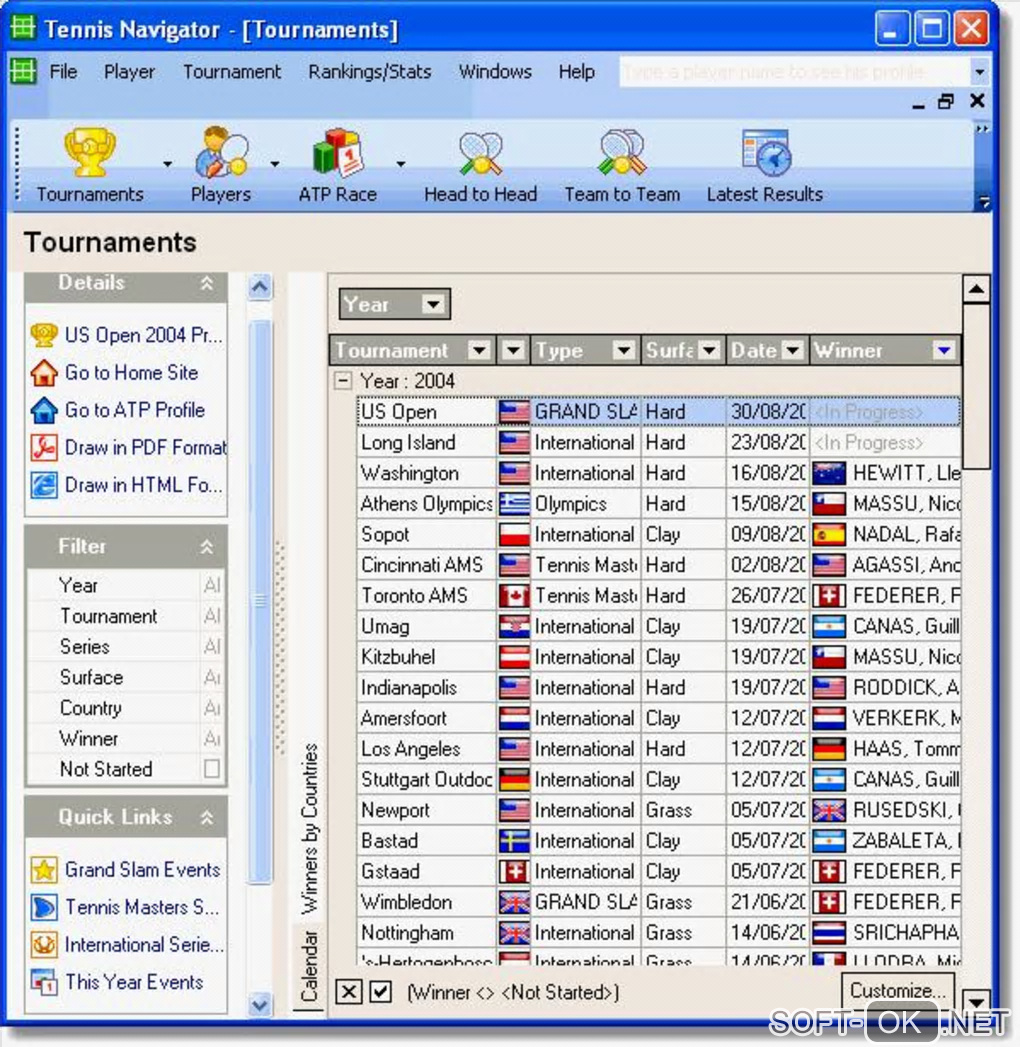
Task: Click the Go to ATP Profile blue house icon
Action: [43, 410]
